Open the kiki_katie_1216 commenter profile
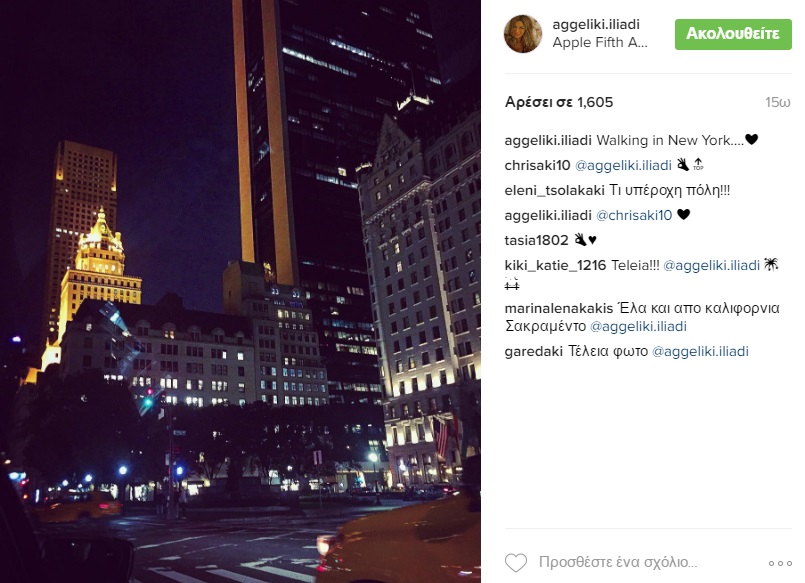Image resolution: width=805 pixels, height=583 pixels. click(x=555, y=265)
